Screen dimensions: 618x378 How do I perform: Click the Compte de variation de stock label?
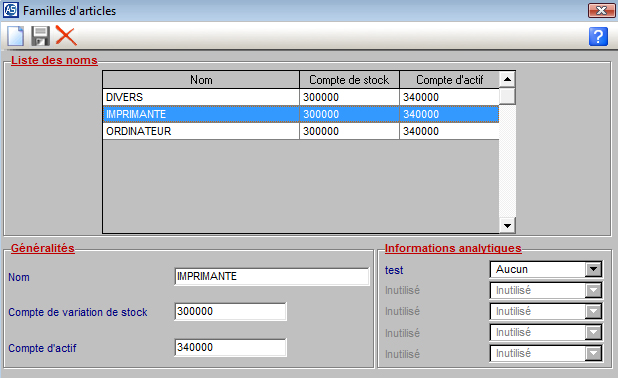(78, 312)
